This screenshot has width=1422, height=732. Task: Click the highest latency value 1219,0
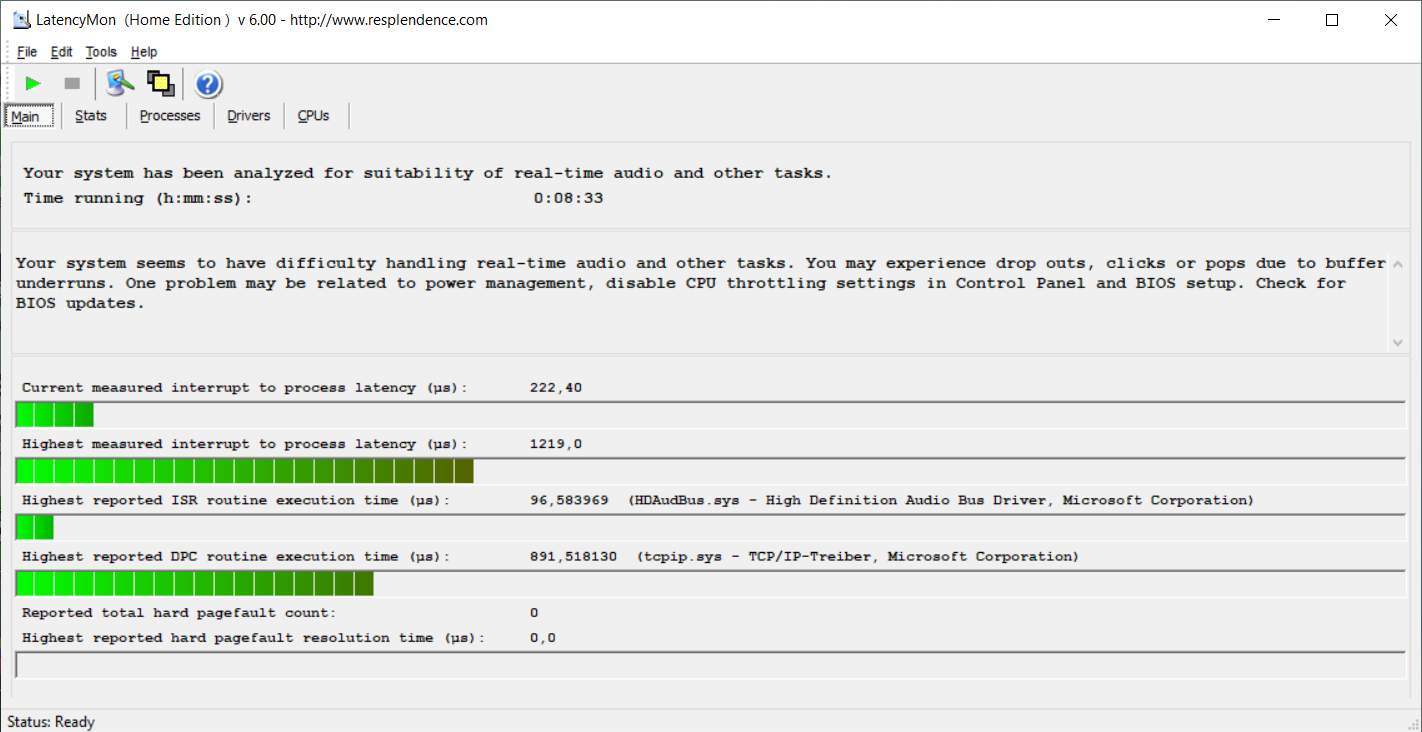[x=556, y=444]
